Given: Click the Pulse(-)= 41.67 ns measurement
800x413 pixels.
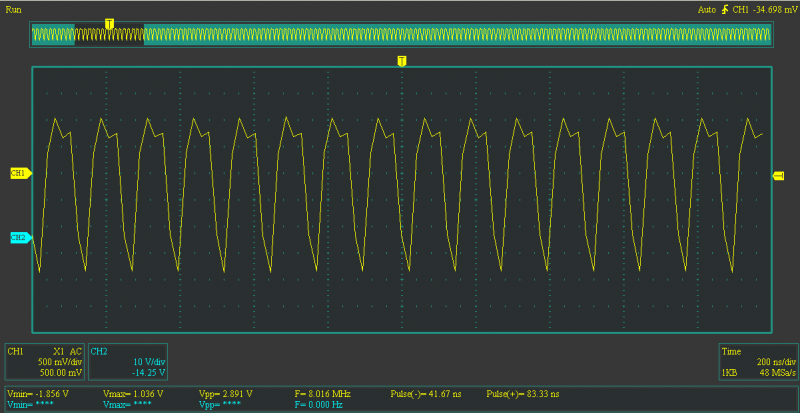Looking at the screenshot, I should [x=428, y=394].
